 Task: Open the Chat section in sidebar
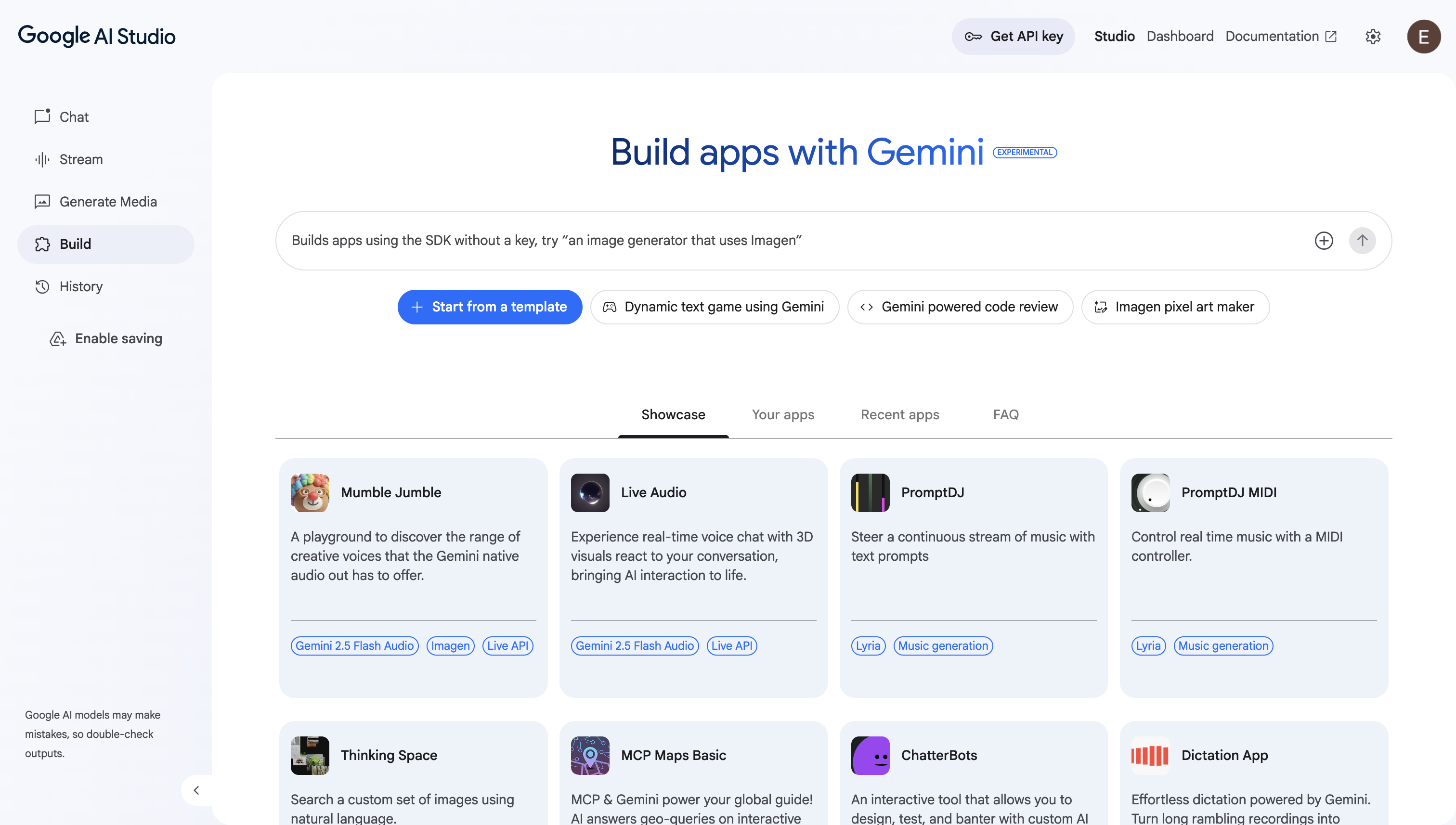(106, 117)
